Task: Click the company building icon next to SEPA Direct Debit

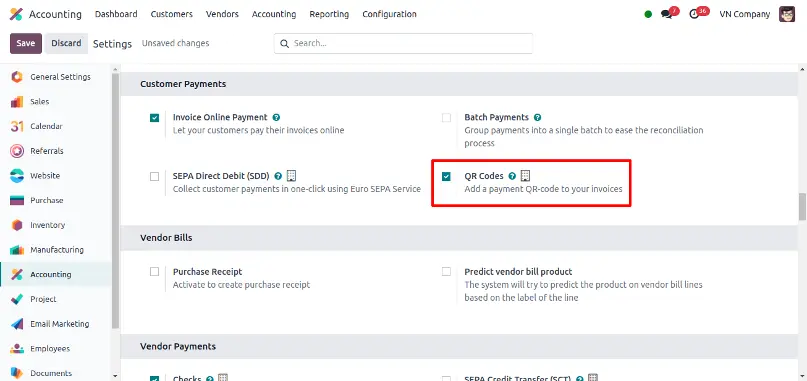Action: click(x=291, y=176)
